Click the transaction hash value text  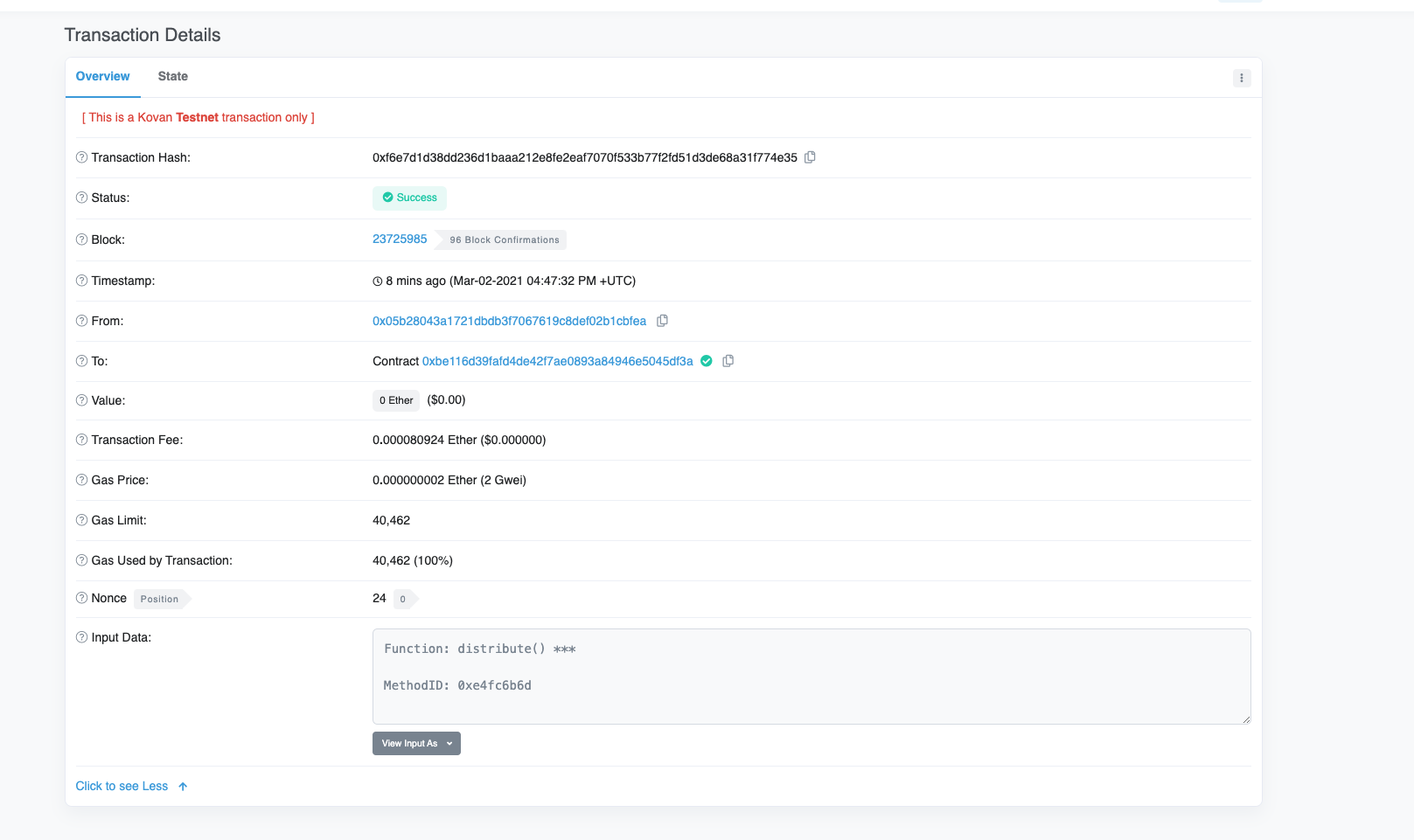[585, 157]
